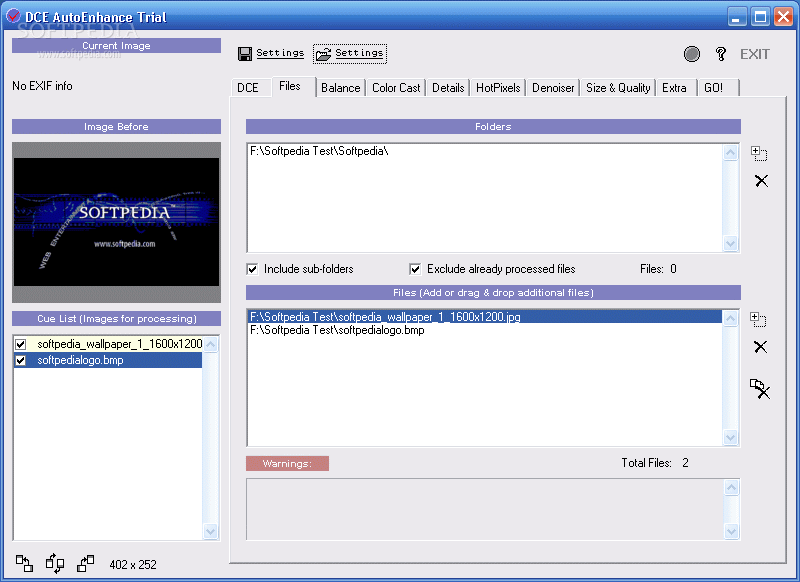Select file softpedia_wallpaper_1_1600x1200.jpg in Files list
The image size is (800, 582).
pyautogui.click(x=485, y=317)
